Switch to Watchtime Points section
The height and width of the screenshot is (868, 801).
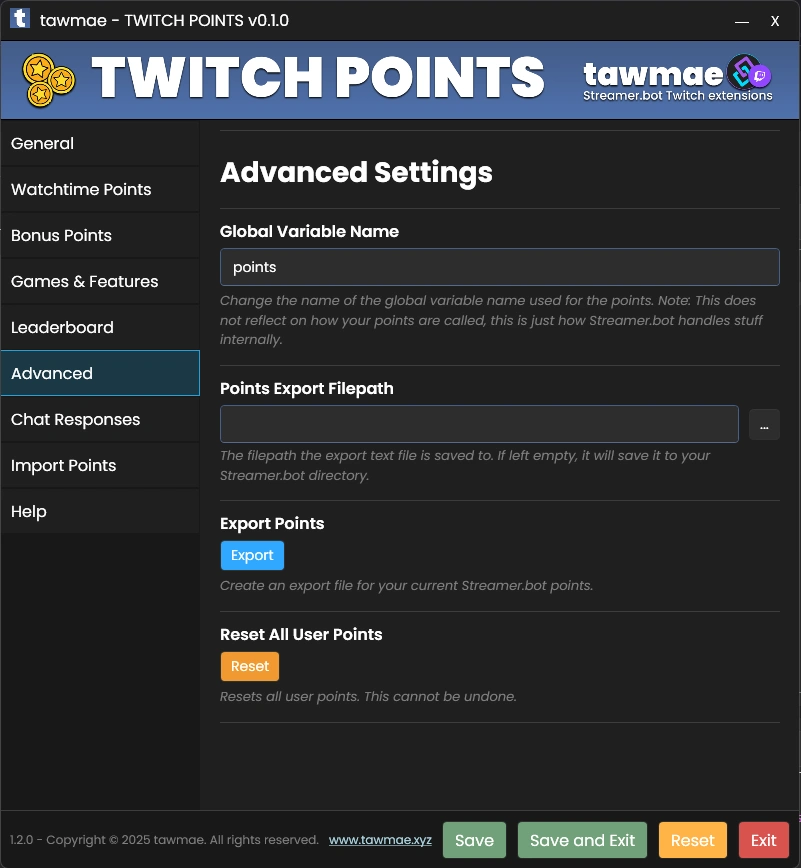[100, 189]
